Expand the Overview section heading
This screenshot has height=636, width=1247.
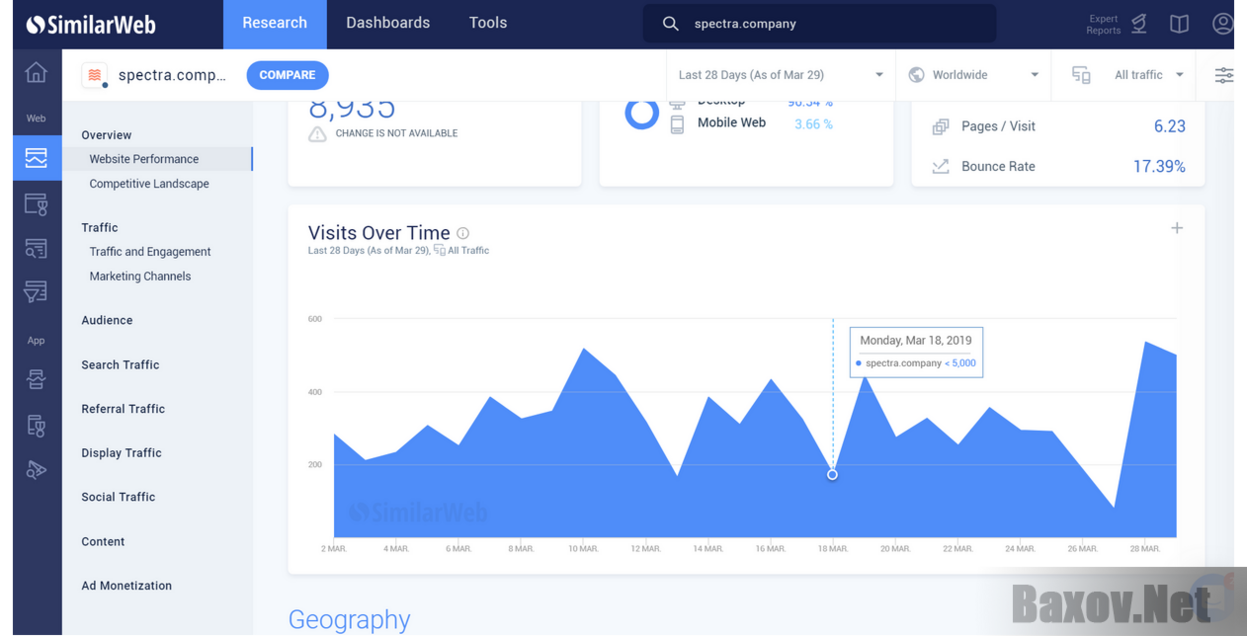[x=106, y=135]
